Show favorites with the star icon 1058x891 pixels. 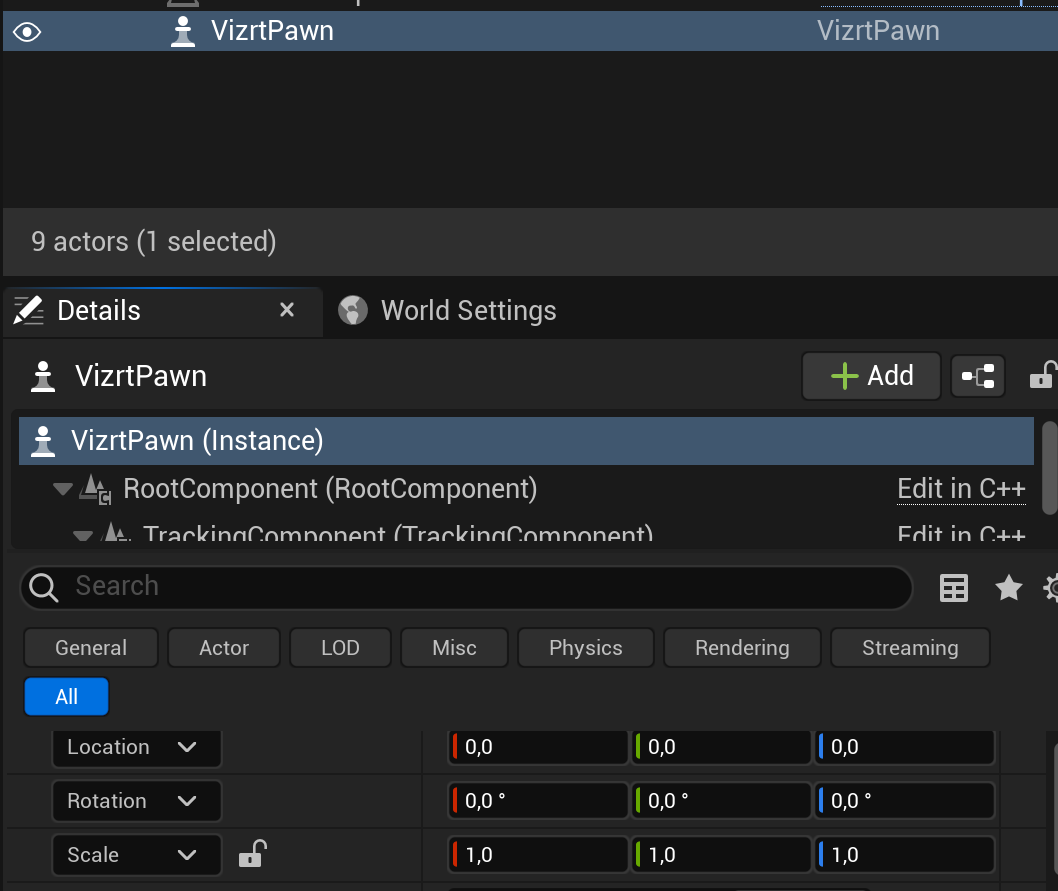tap(1008, 588)
